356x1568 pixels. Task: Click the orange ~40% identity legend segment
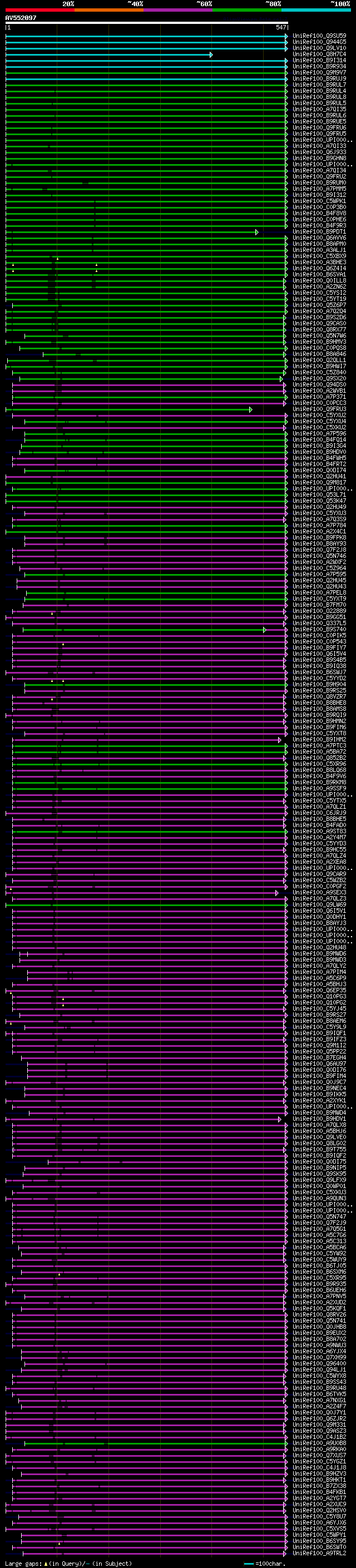109,11
